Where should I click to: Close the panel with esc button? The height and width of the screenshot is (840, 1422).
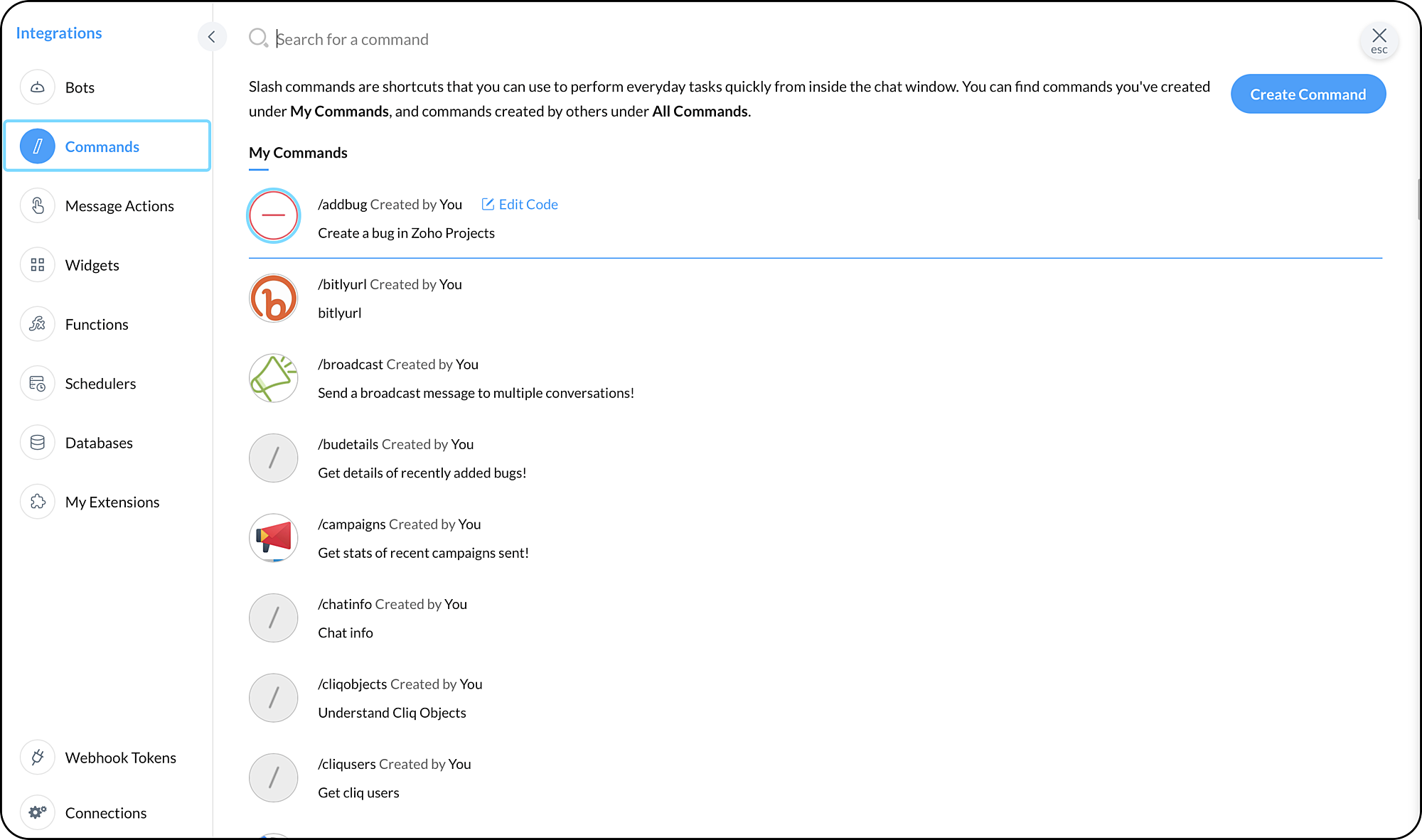pos(1379,40)
